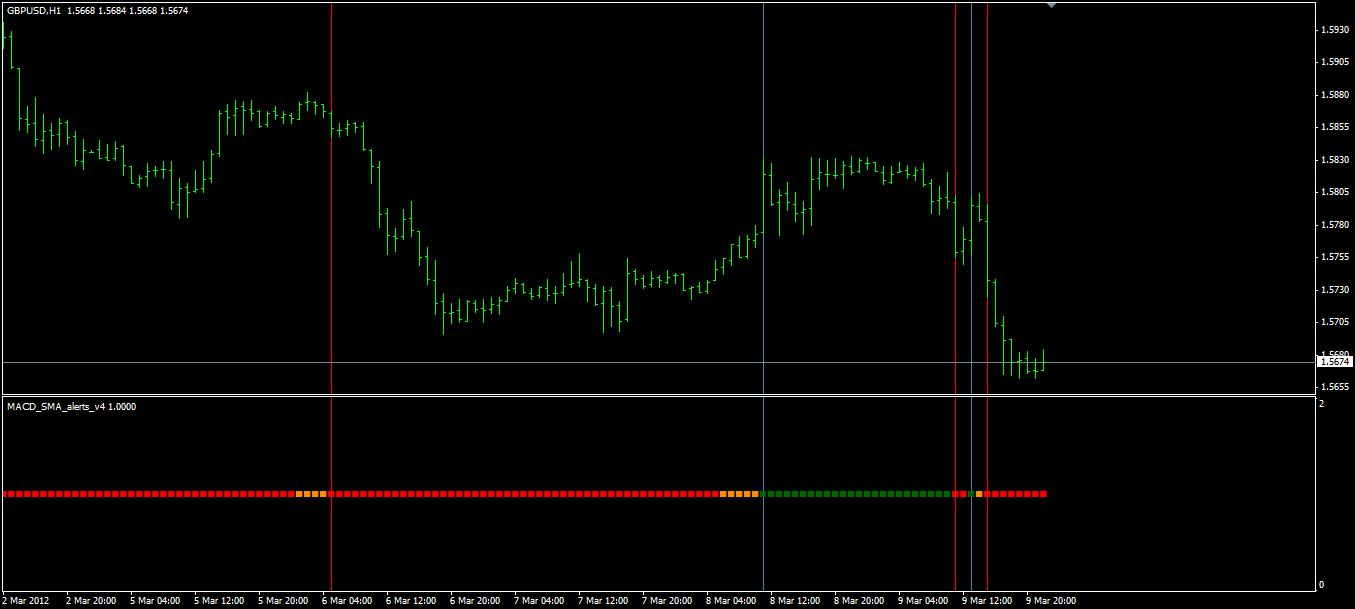Click the 2 Mar 20:00 time label
The width and height of the screenshot is (1355, 609).
point(91,601)
